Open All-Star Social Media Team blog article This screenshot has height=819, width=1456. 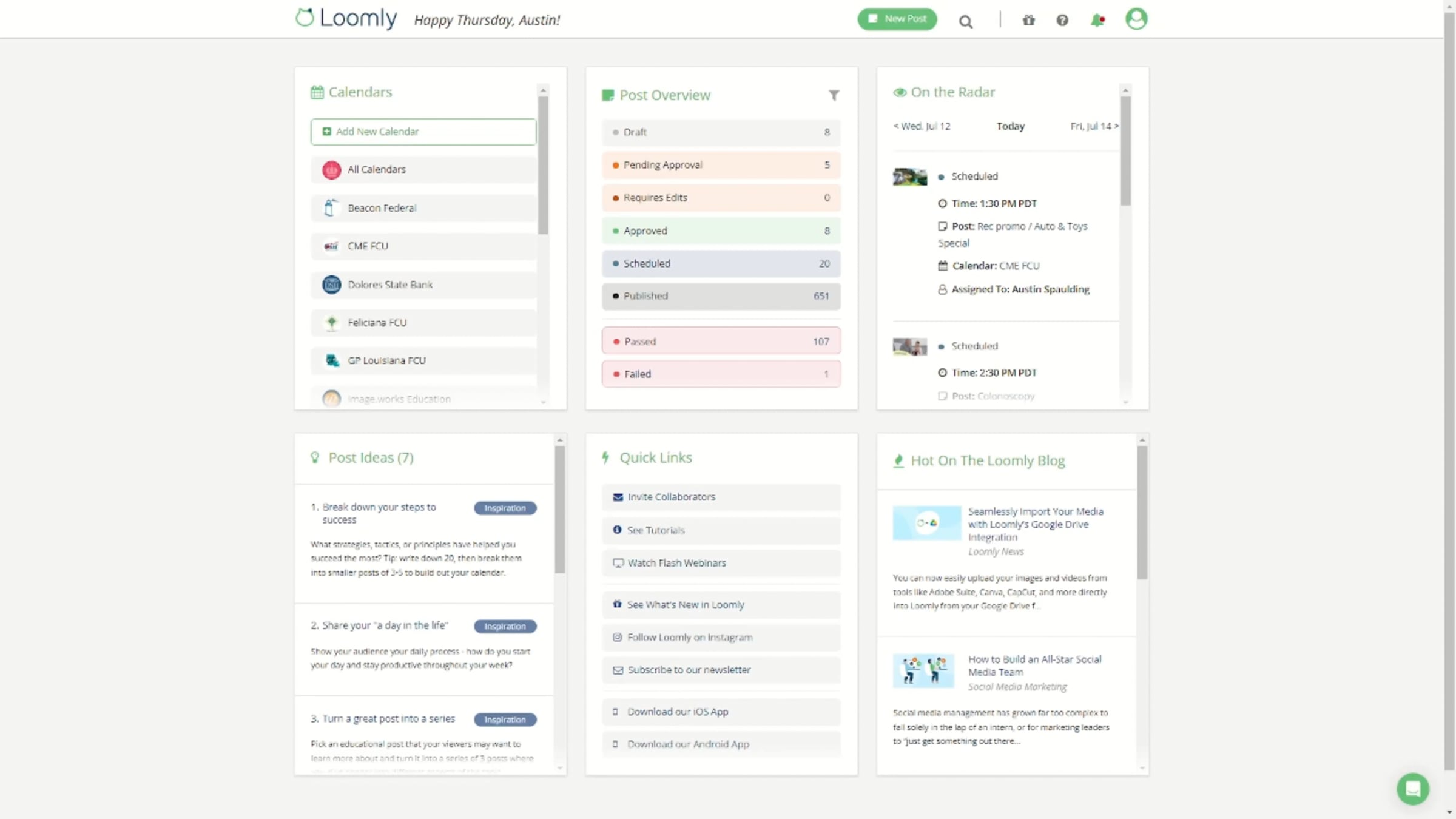[x=1034, y=666]
